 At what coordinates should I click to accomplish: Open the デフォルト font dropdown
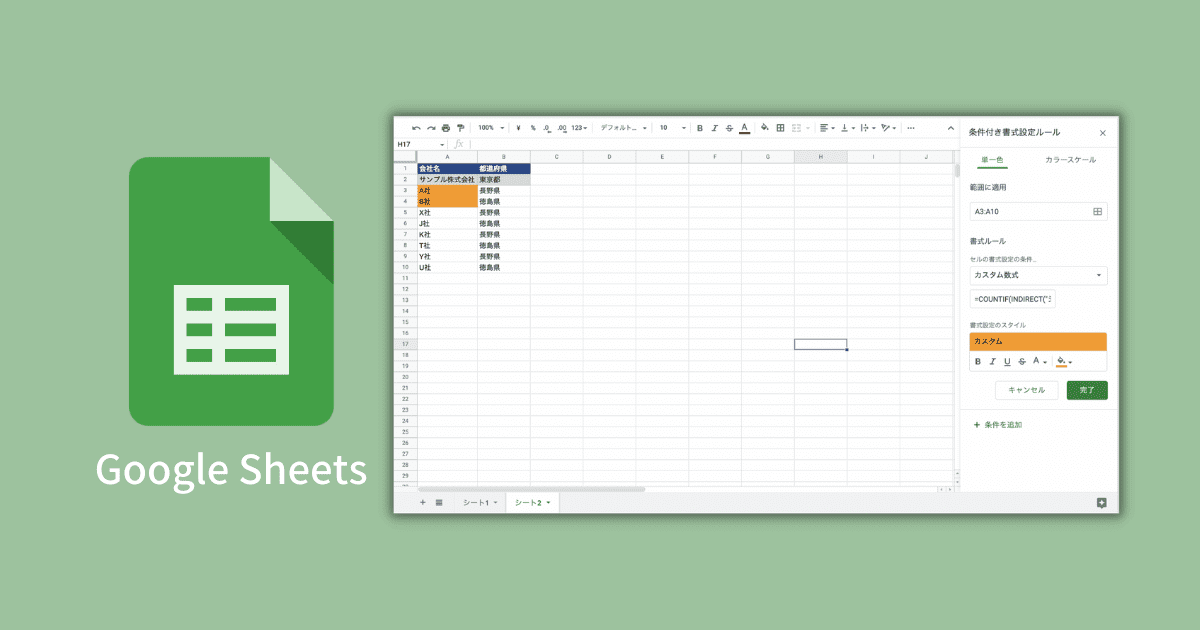pos(624,128)
